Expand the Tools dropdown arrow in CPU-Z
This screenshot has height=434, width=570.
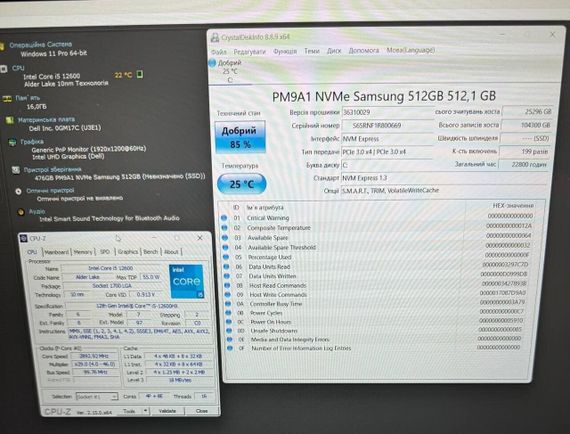point(145,411)
